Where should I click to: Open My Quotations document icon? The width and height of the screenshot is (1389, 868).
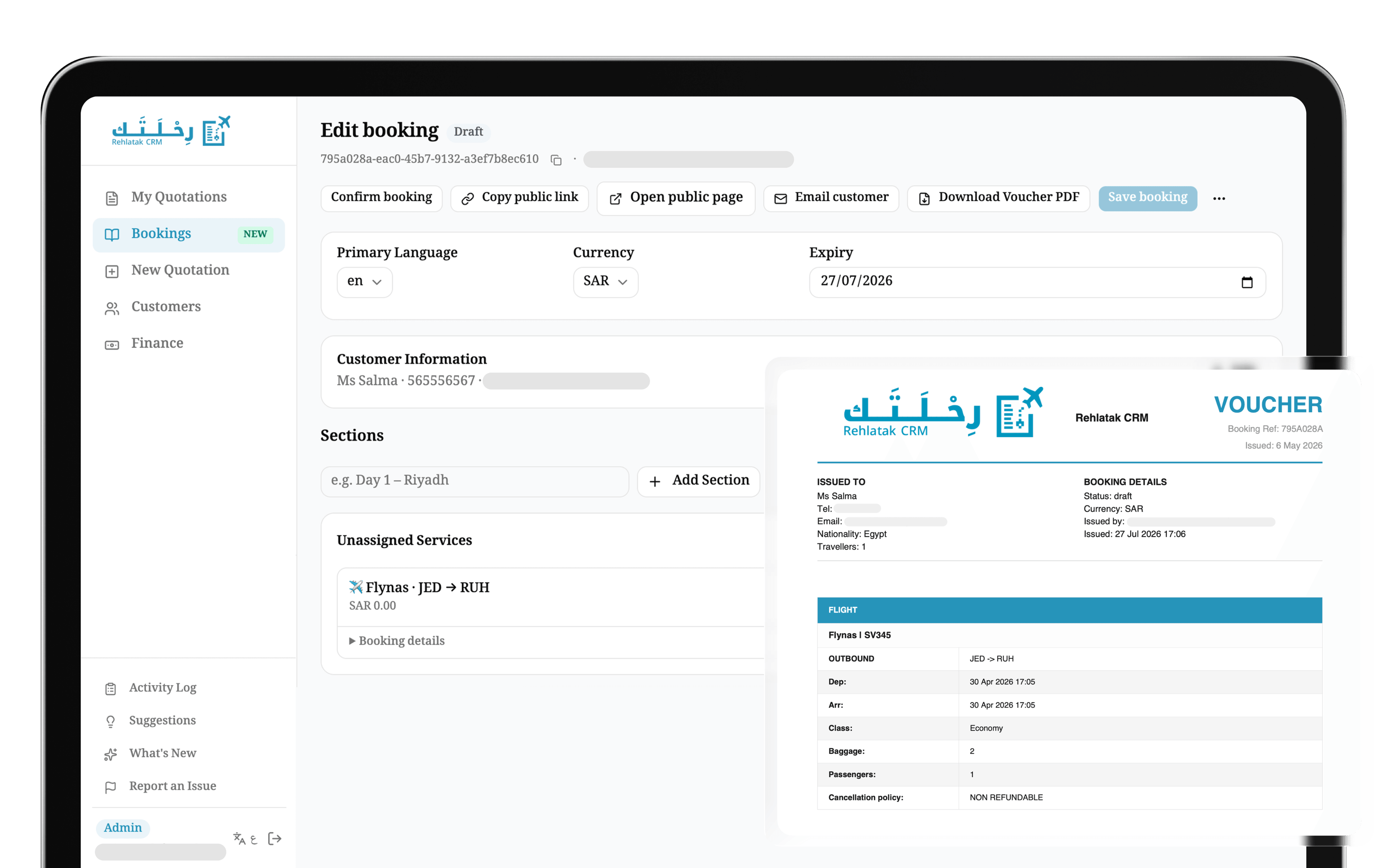(x=112, y=198)
